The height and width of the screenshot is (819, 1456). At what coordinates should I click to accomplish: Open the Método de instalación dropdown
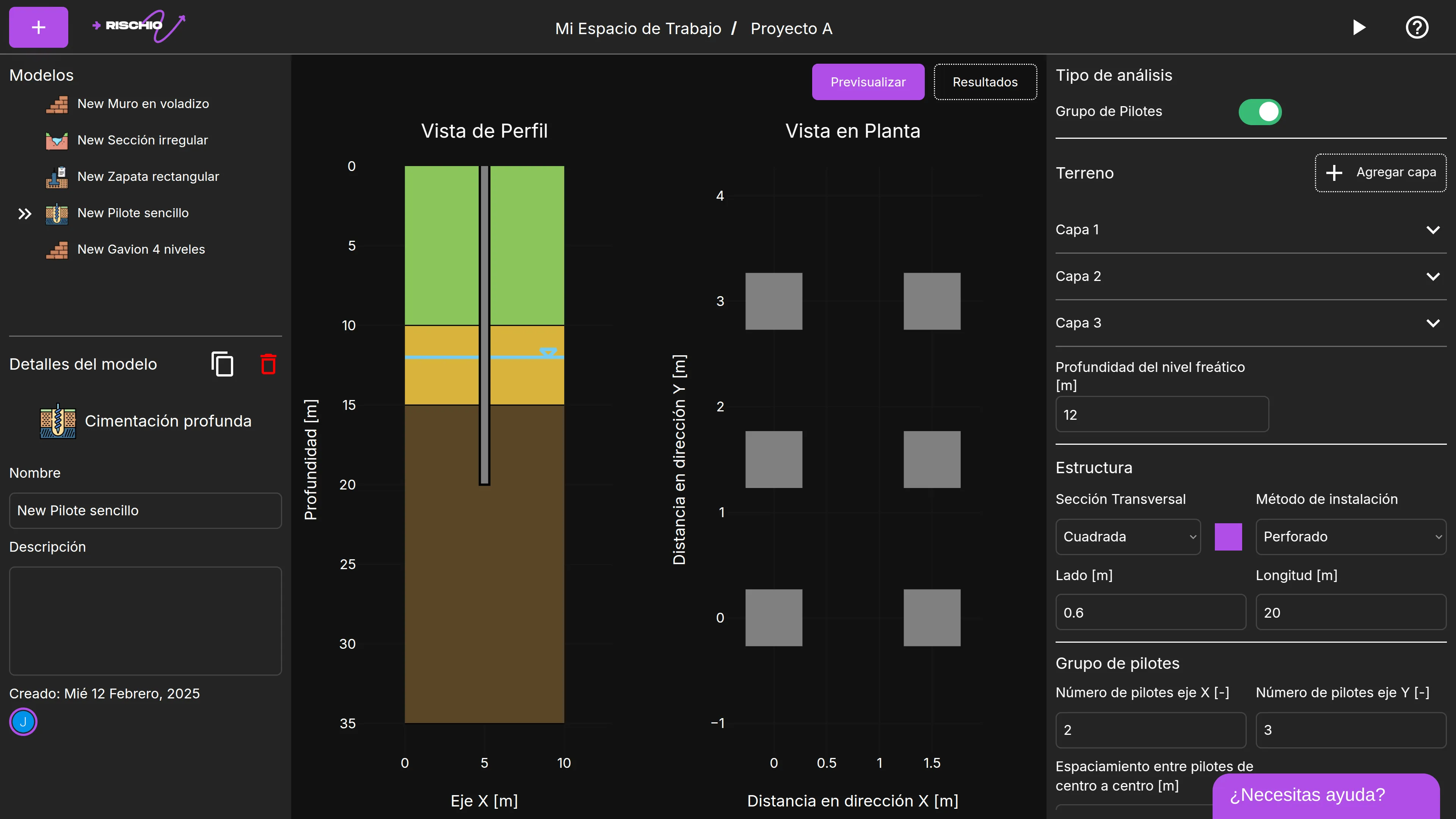click(x=1350, y=537)
